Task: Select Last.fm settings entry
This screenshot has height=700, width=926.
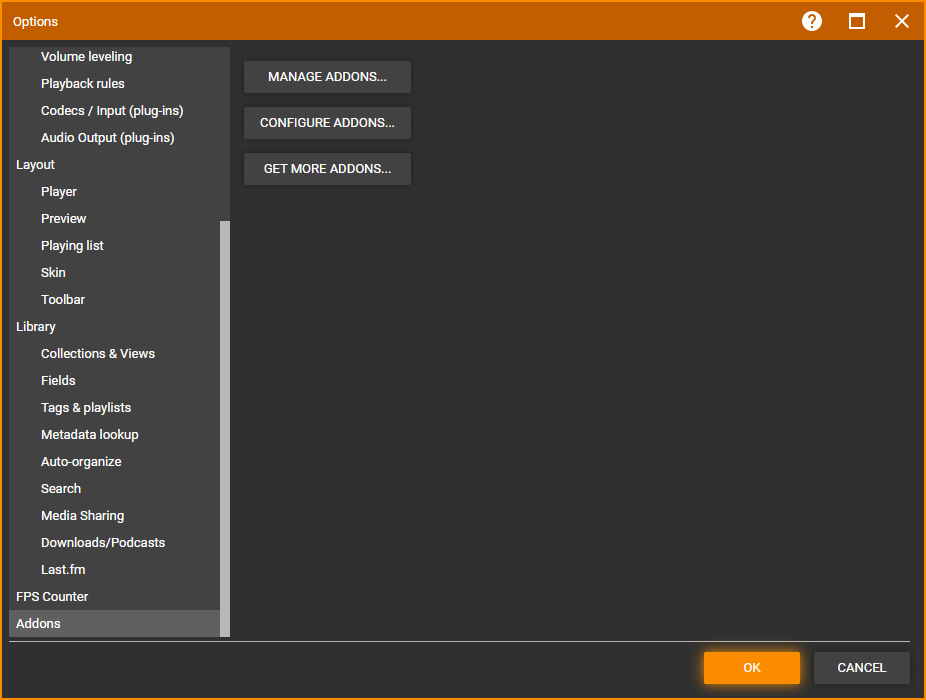Action: (x=63, y=570)
